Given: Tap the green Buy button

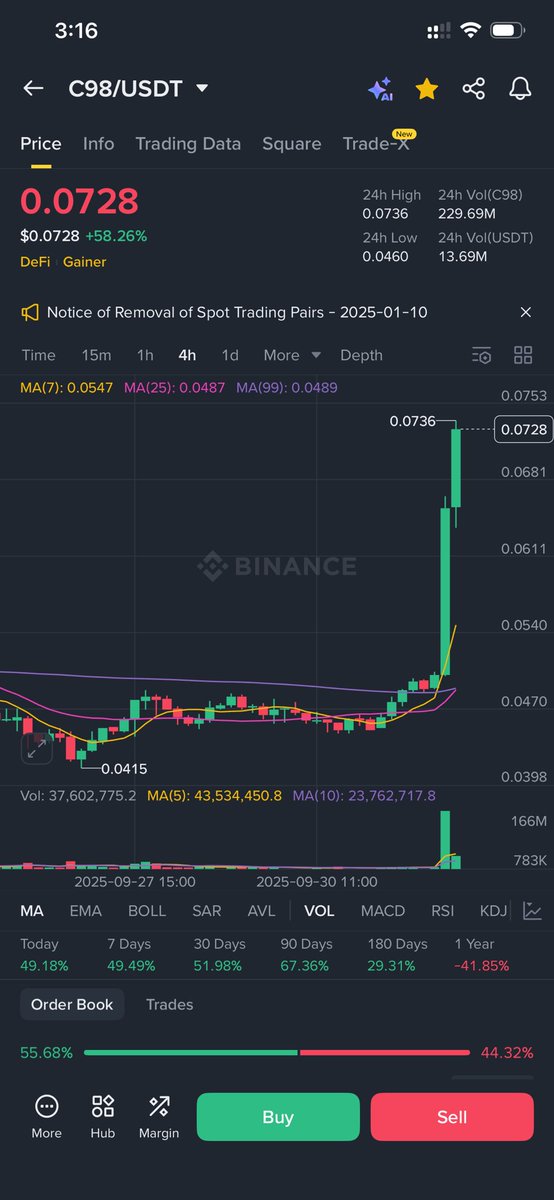Looking at the screenshot, I should [278, 1117].
